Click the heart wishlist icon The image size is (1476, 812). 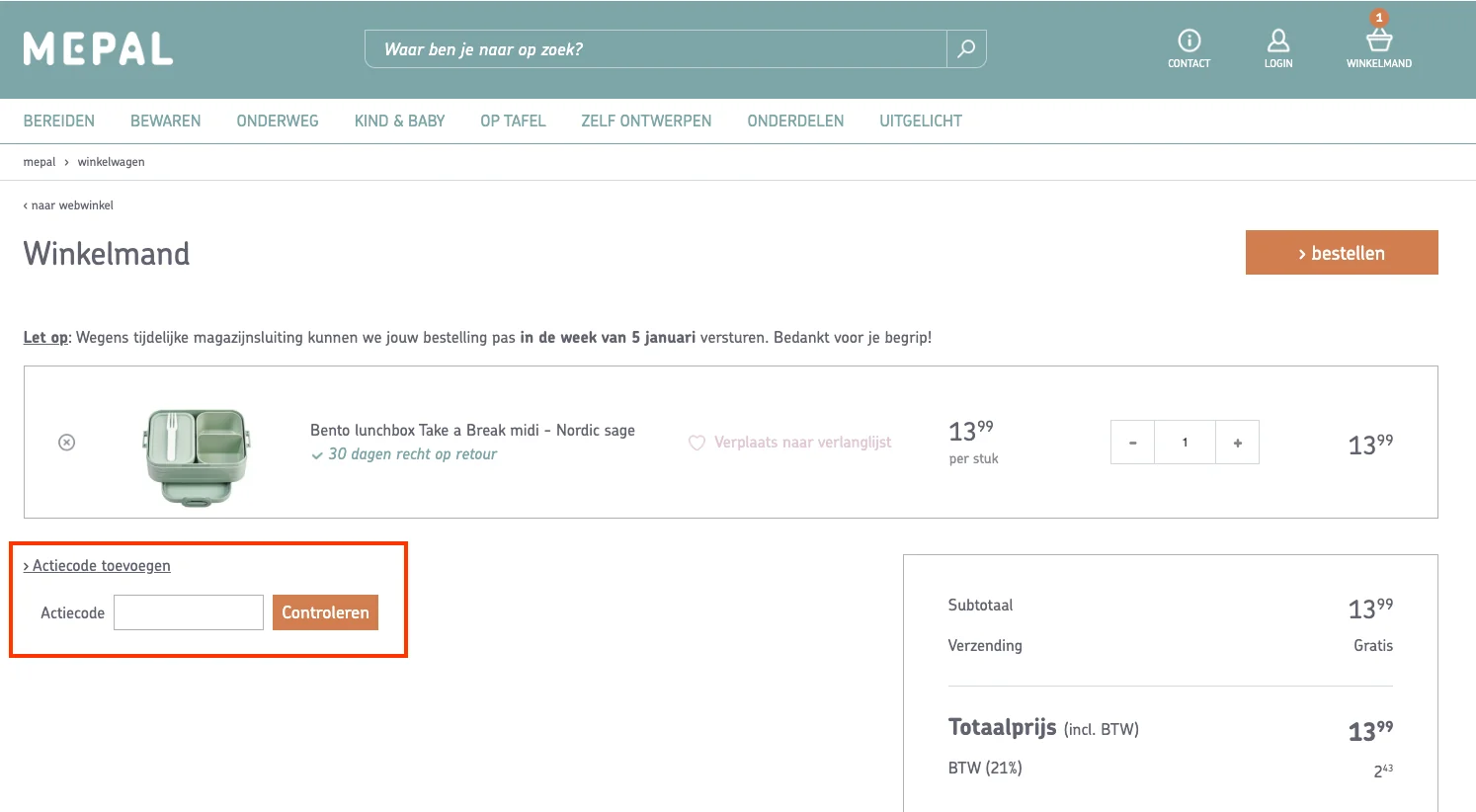click(697, 443)
